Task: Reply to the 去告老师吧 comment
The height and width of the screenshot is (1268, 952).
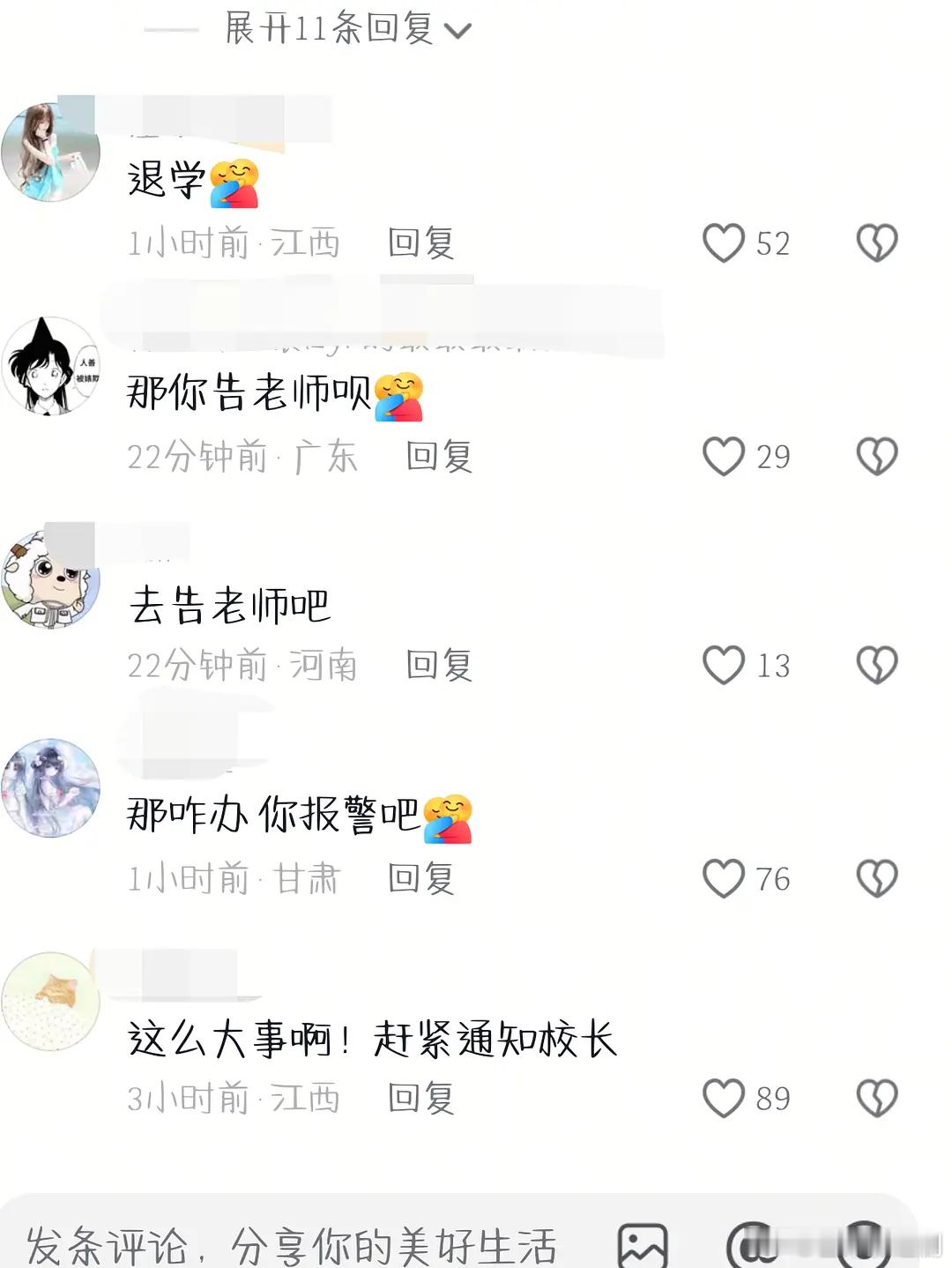Action: click(x=439, y=665)
